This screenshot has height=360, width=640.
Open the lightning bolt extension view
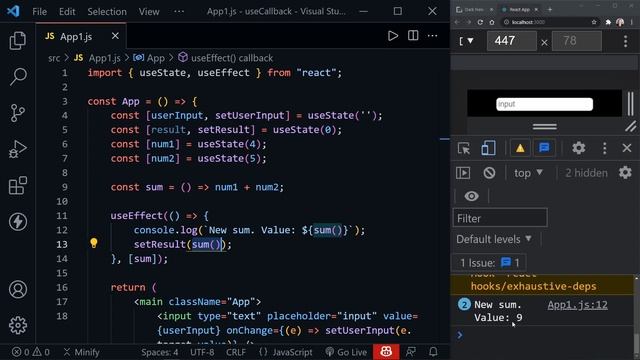tap(18, 222)
